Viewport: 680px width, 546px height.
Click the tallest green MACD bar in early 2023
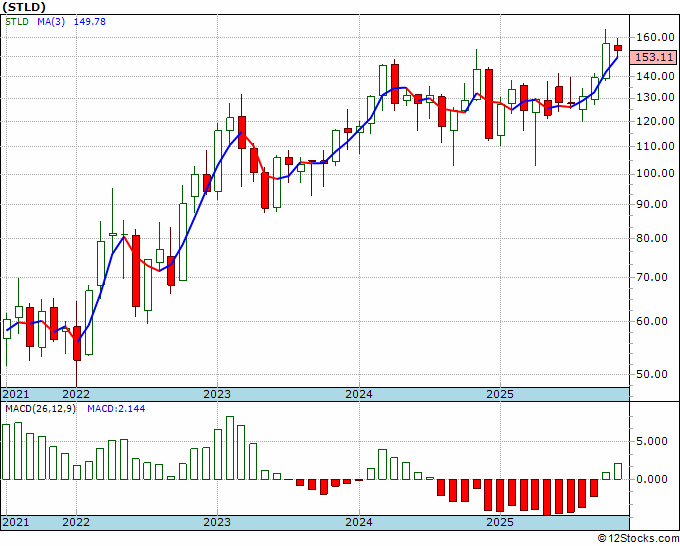click(230, 448)
